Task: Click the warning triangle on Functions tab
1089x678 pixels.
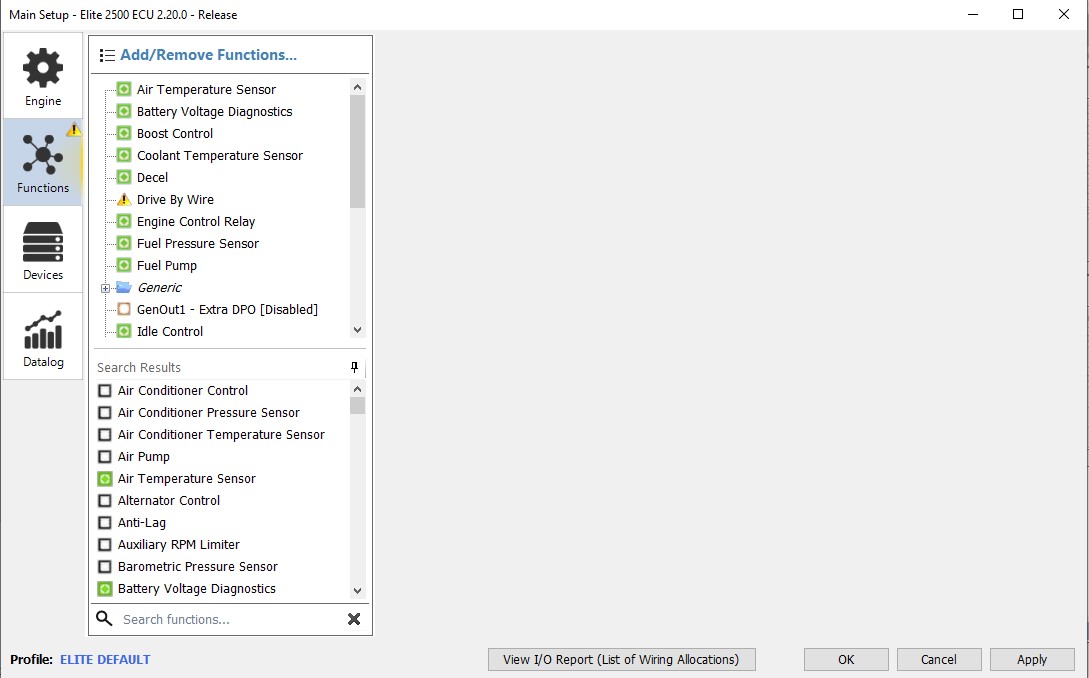Action: click(x=74, y=129)
